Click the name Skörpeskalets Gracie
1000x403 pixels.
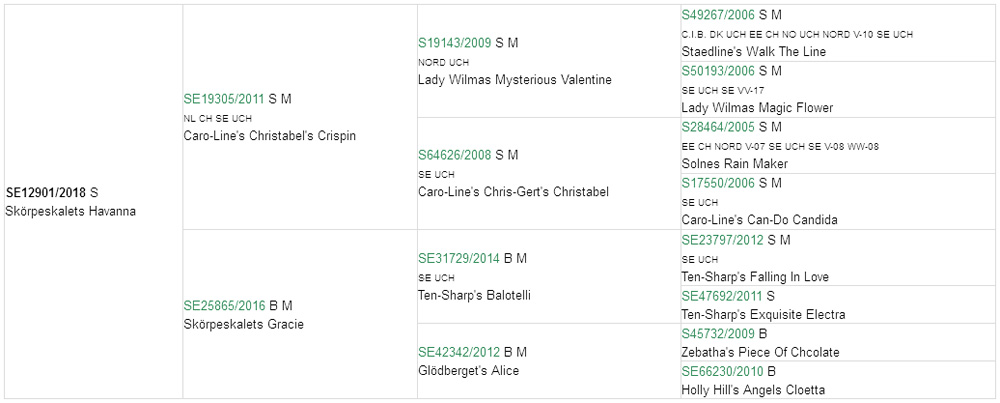(244, 324)
